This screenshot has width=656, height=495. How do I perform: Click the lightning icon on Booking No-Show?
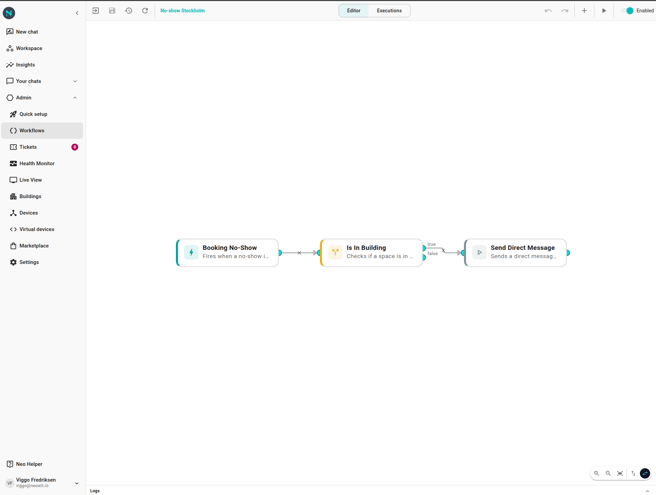click(x=191, y=252)
